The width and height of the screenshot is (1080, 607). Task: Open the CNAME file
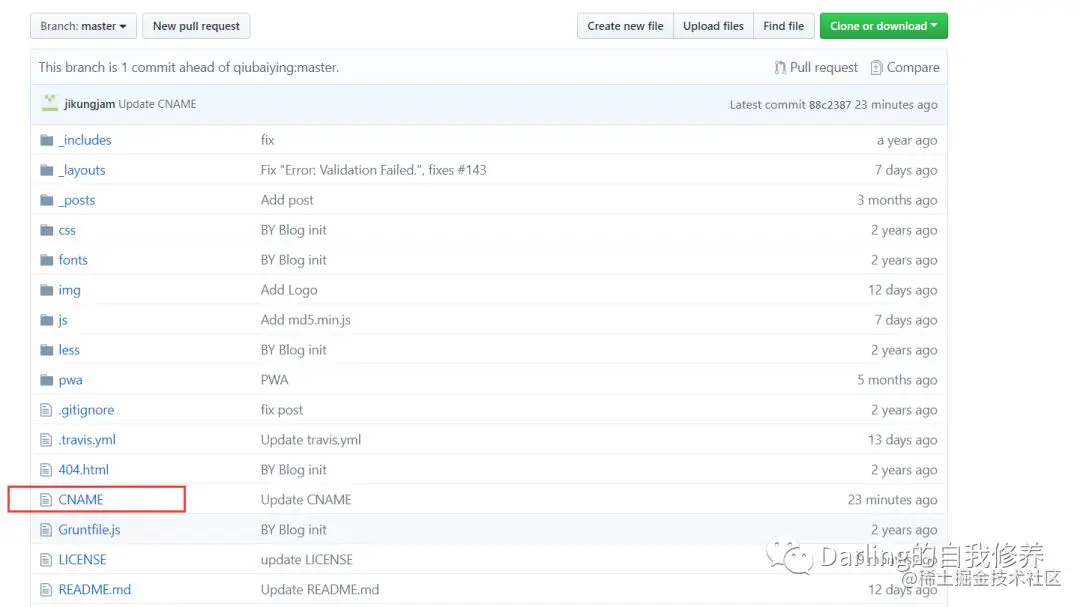click(81, 500)
